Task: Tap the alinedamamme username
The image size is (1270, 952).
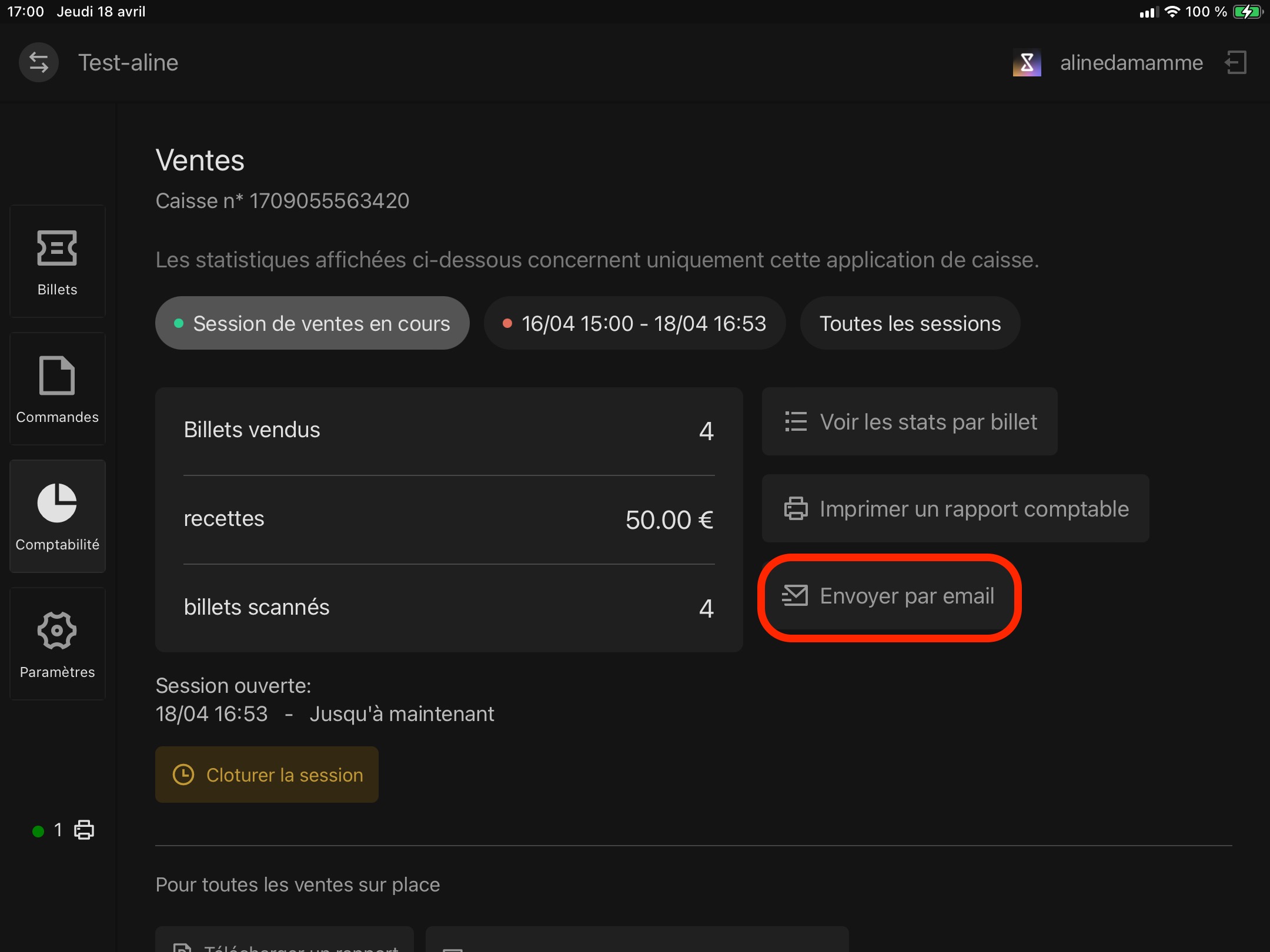Action: pyautogui.click(x=1131, y=62)
